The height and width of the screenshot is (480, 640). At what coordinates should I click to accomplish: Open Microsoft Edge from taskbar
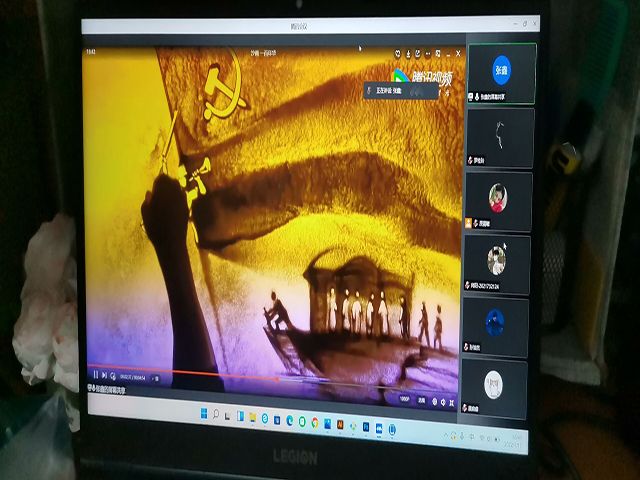point(289,421)
